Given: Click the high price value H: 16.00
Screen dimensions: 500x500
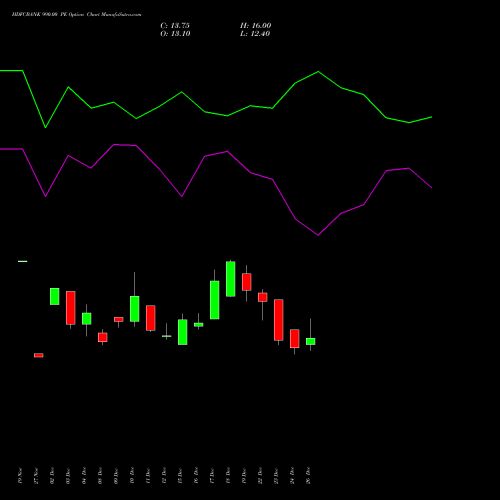Looking at the screenshot, I should [x=255, y=26].
